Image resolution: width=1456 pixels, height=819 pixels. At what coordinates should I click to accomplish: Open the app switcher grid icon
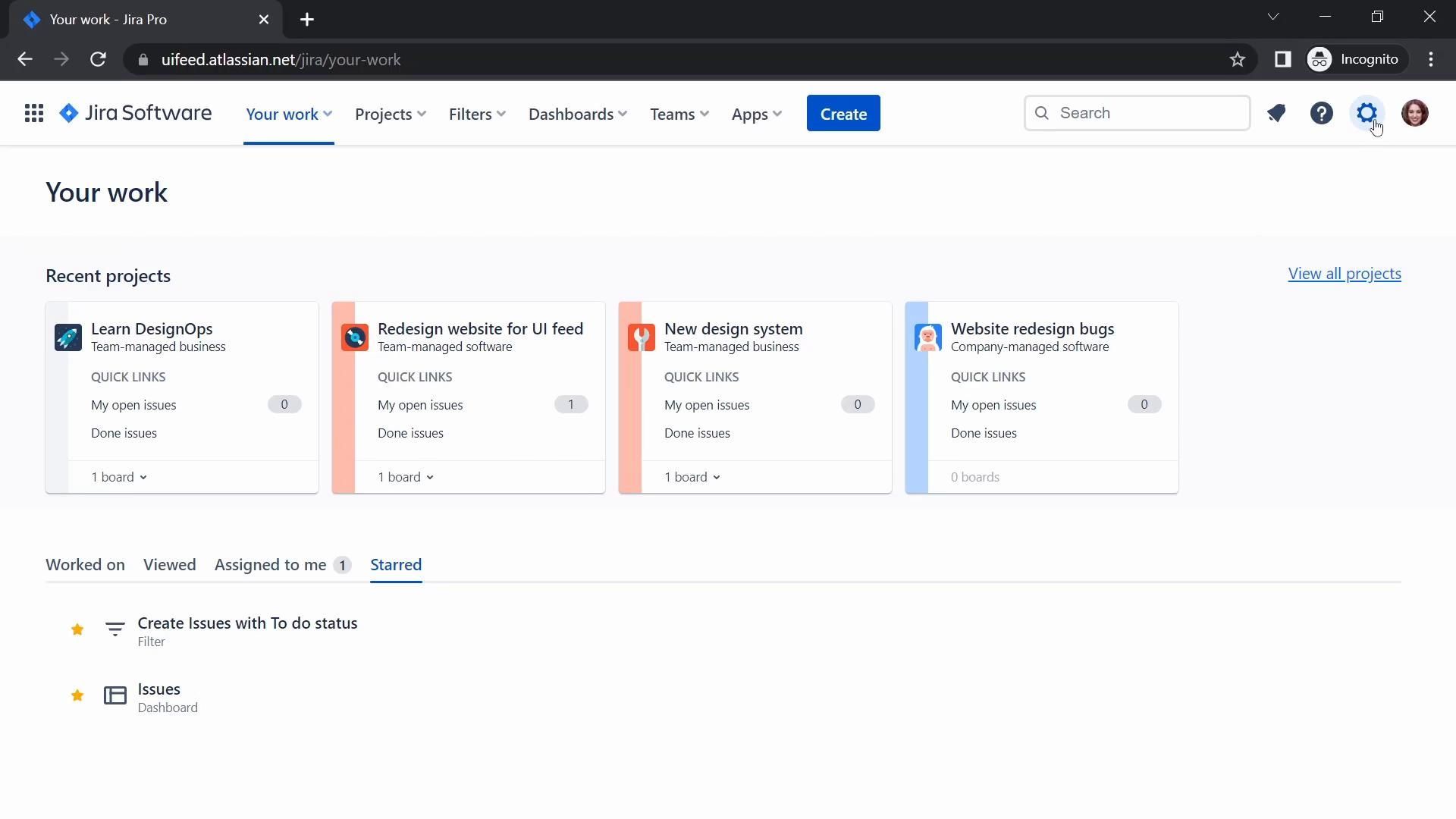[x=33, y=114]
